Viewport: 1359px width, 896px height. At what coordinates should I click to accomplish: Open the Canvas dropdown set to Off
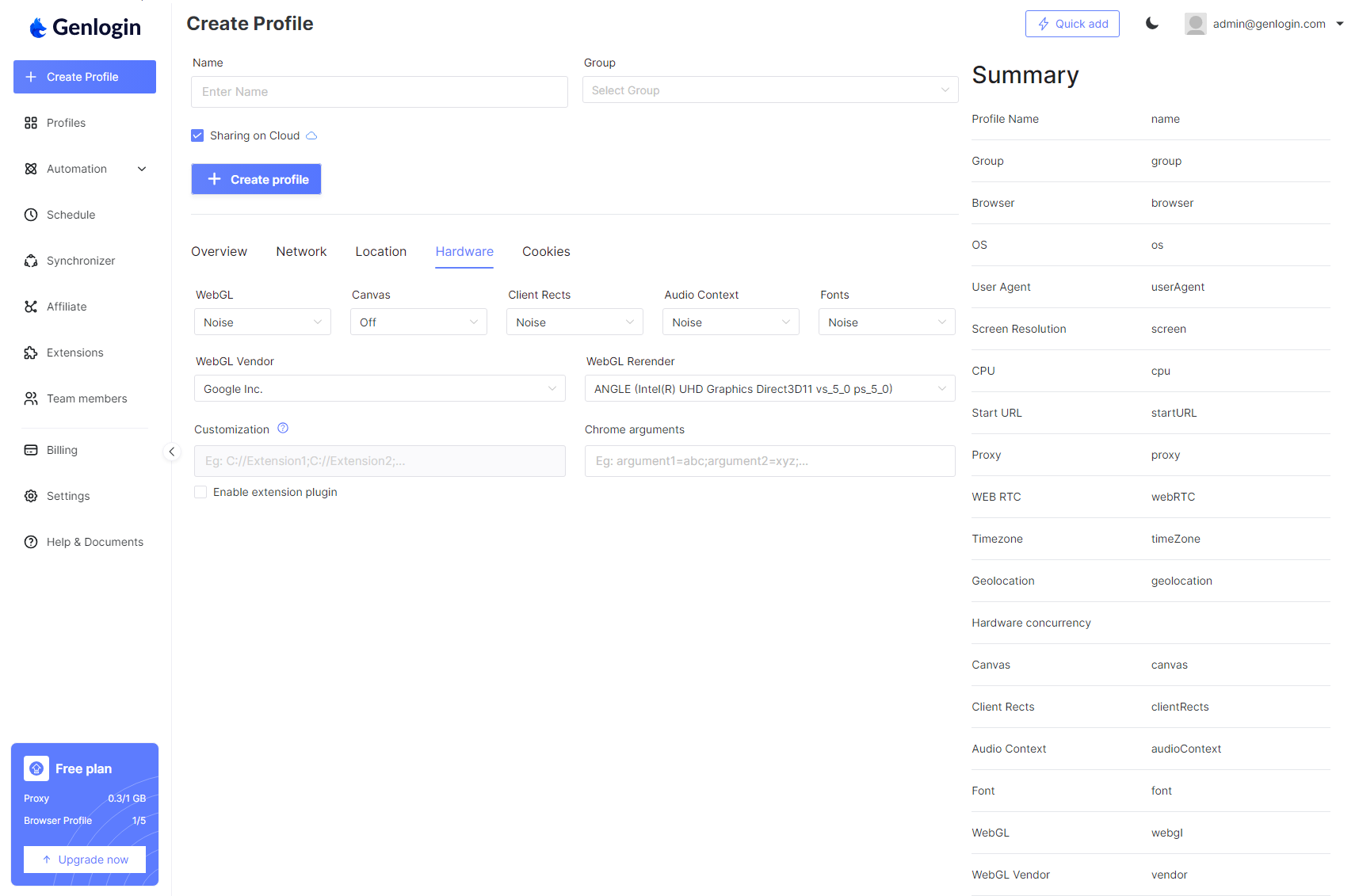coord(418,322)
